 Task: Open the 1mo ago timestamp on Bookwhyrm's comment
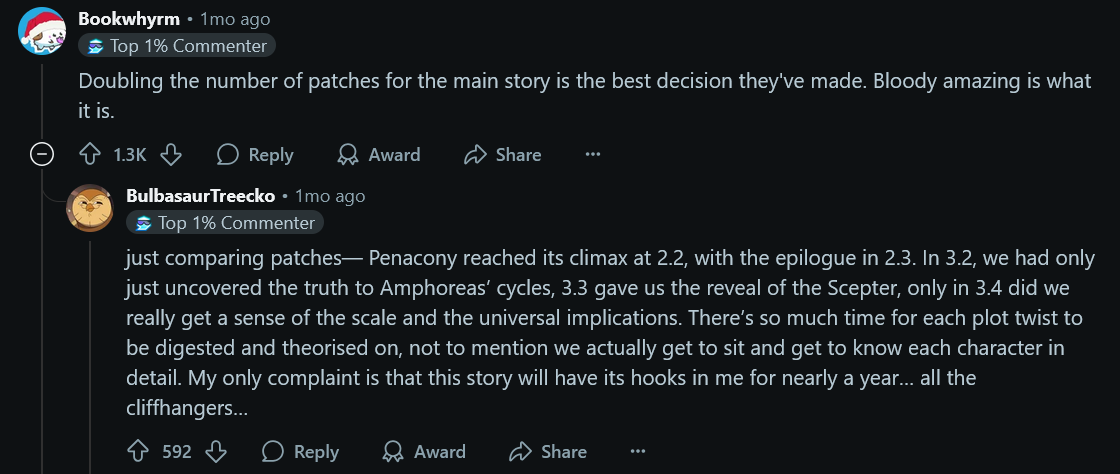coord(235,19)
